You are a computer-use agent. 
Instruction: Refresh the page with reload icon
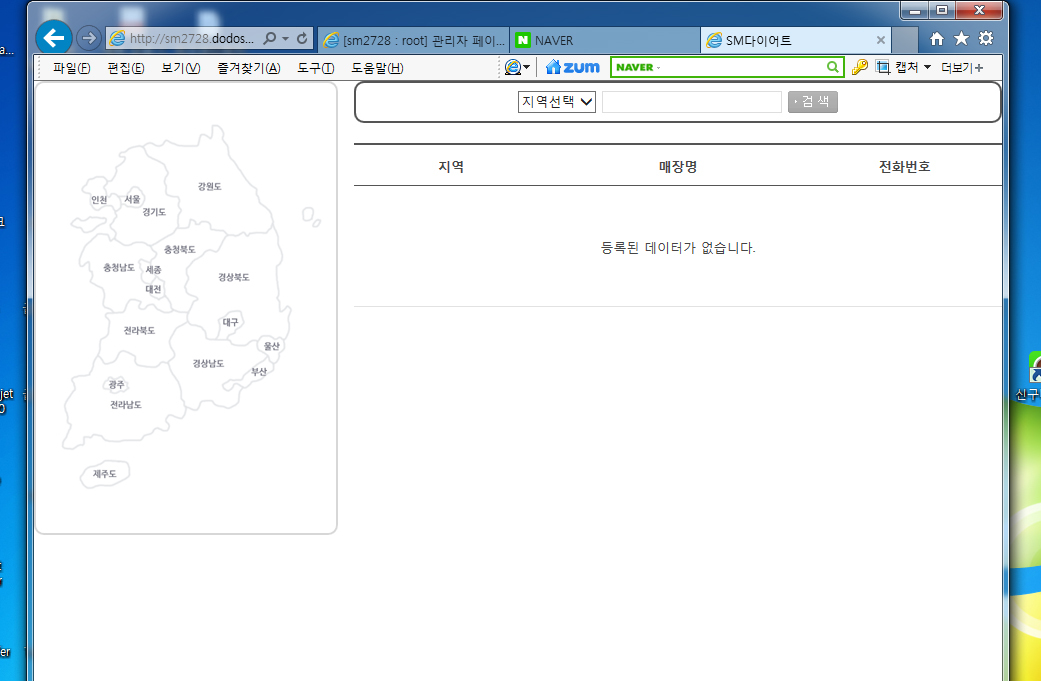tap(302, 38)
